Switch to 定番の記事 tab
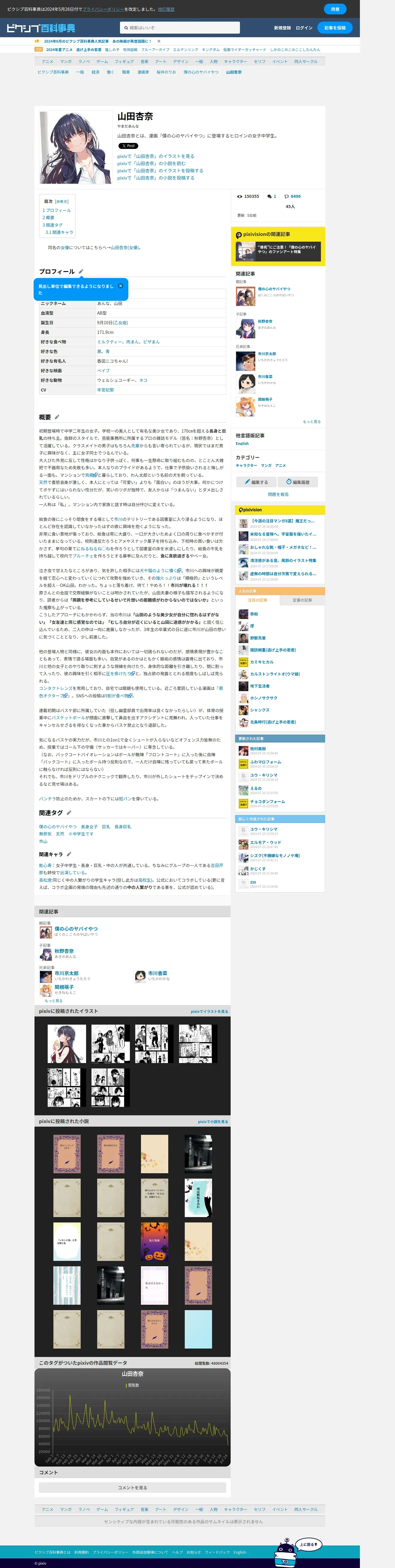The height and width of the screenshot is (1568, 395). pos(302,600)
